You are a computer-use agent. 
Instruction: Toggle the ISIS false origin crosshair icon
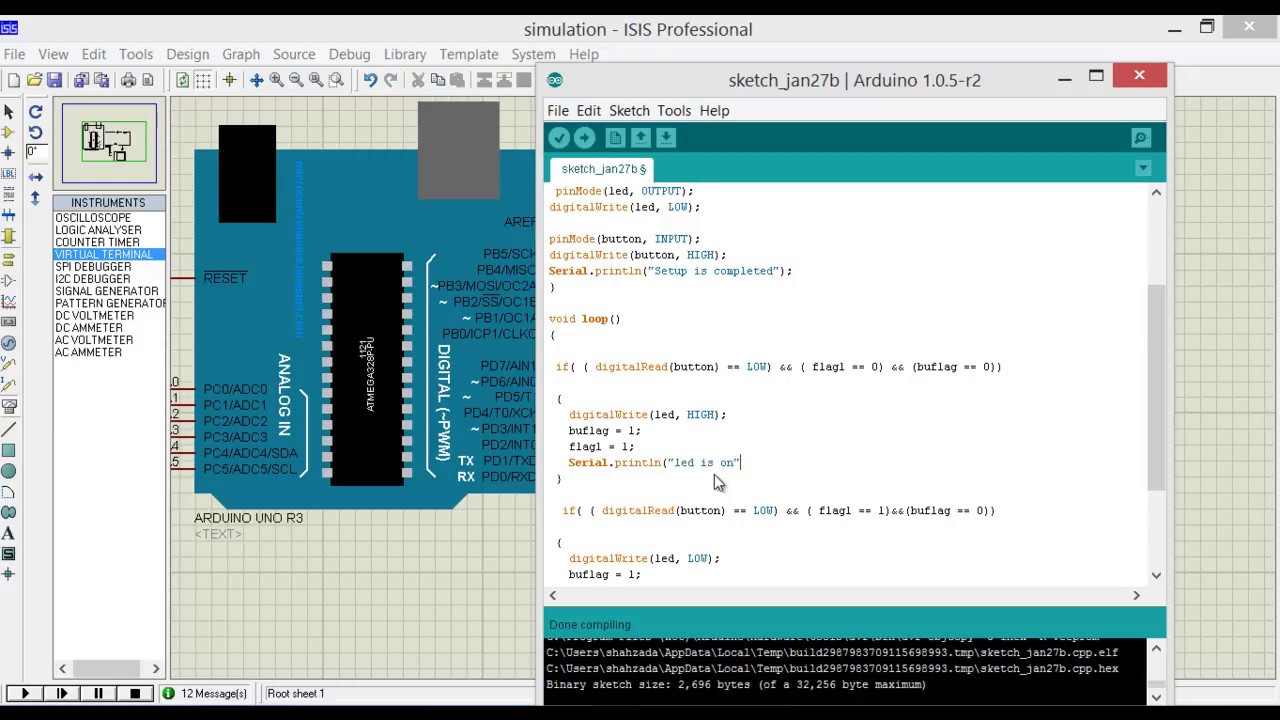click(229, 80)
